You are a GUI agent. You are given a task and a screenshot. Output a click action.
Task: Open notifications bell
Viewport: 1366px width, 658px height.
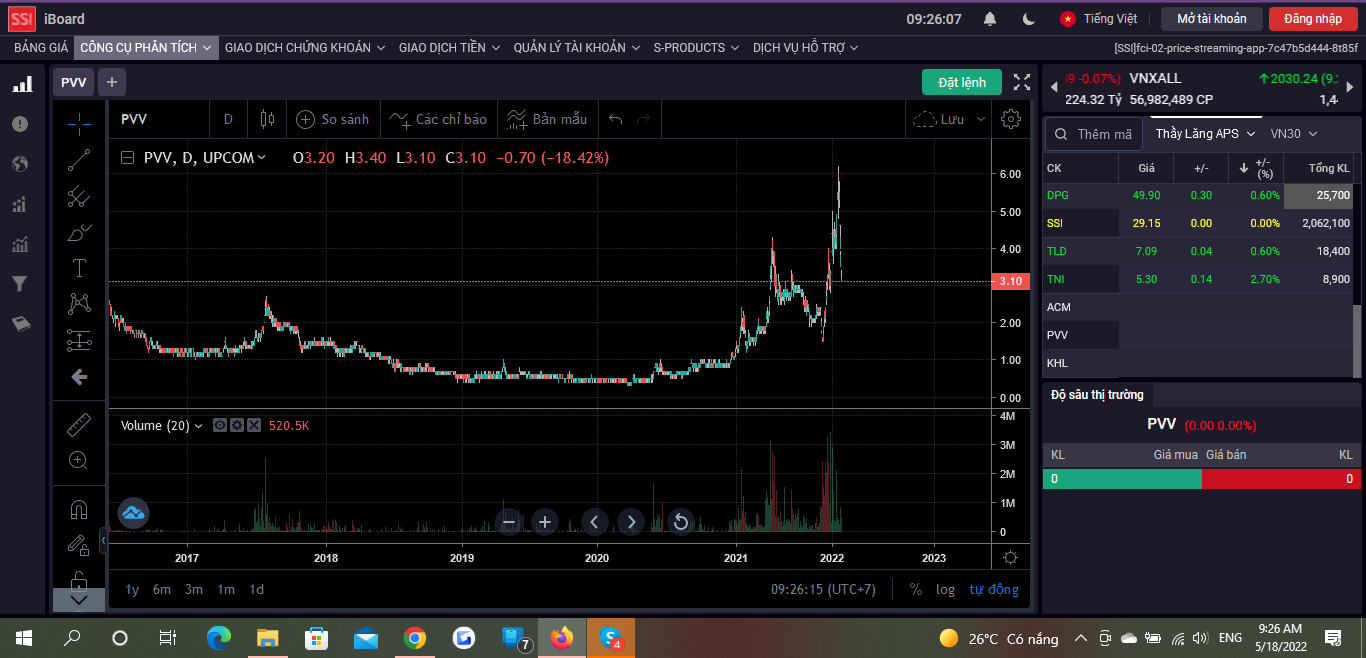(x=990, y=19)
